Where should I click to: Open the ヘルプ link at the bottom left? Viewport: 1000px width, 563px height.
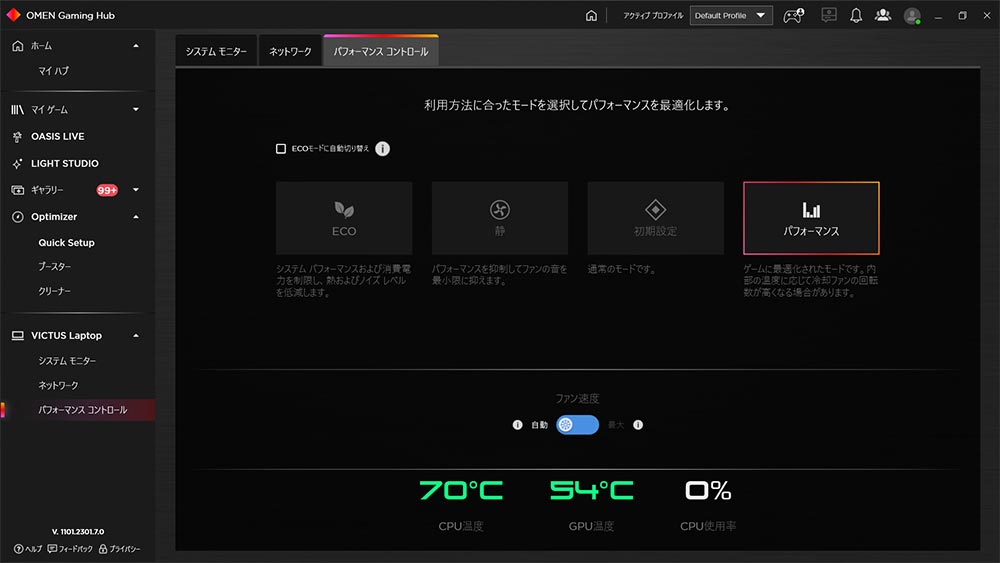click(28, 549)
